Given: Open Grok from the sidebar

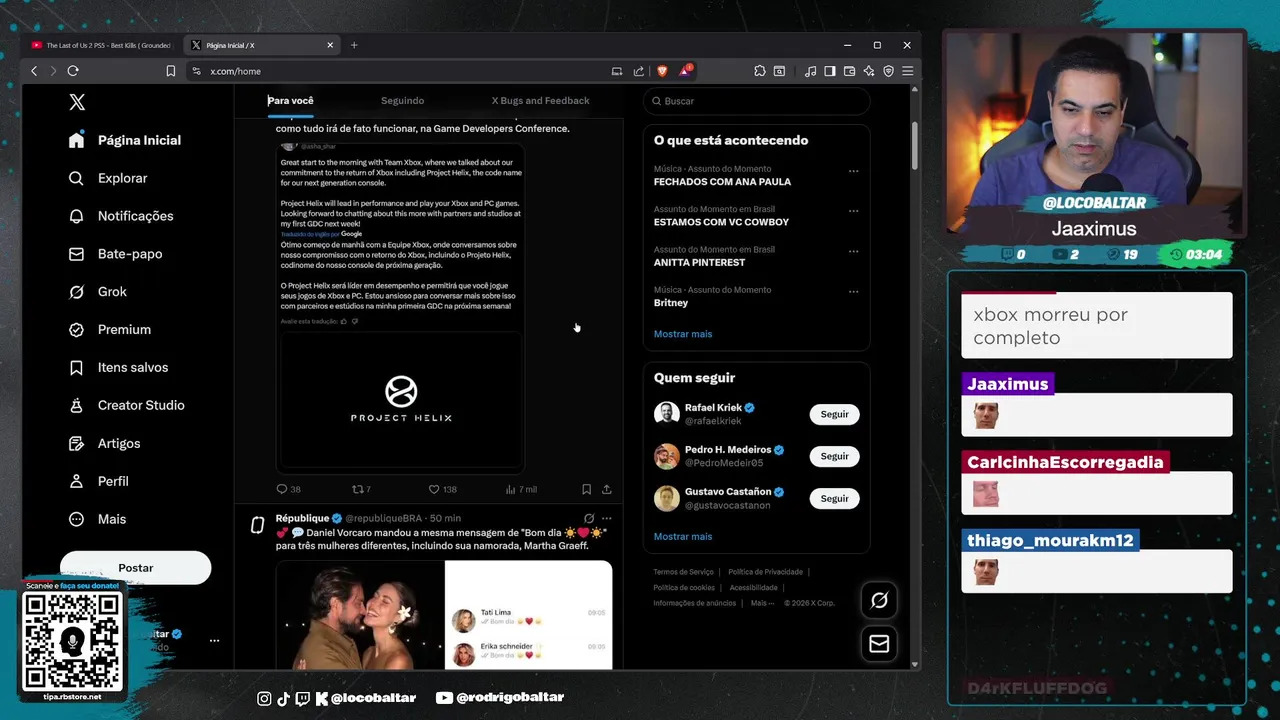Looking at the screenshot, I should click(x=98, y=292).
